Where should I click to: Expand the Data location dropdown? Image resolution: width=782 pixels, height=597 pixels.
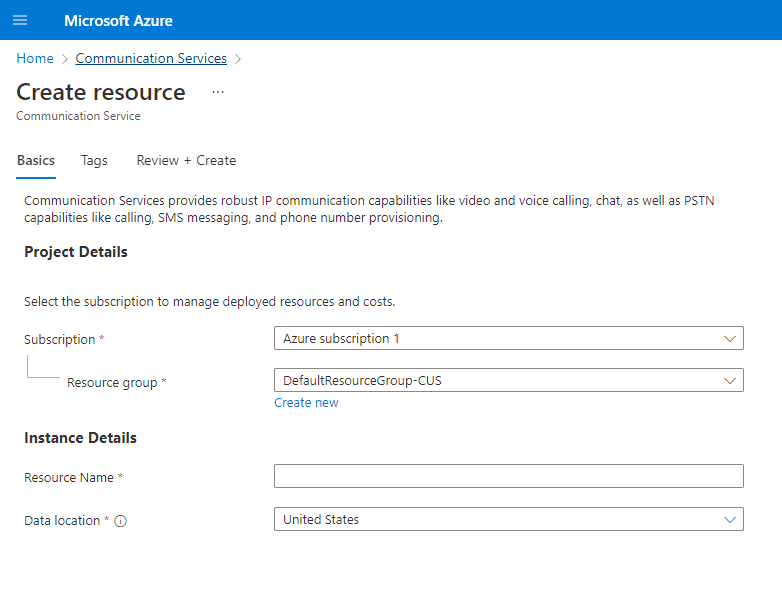tap(509, 519)
